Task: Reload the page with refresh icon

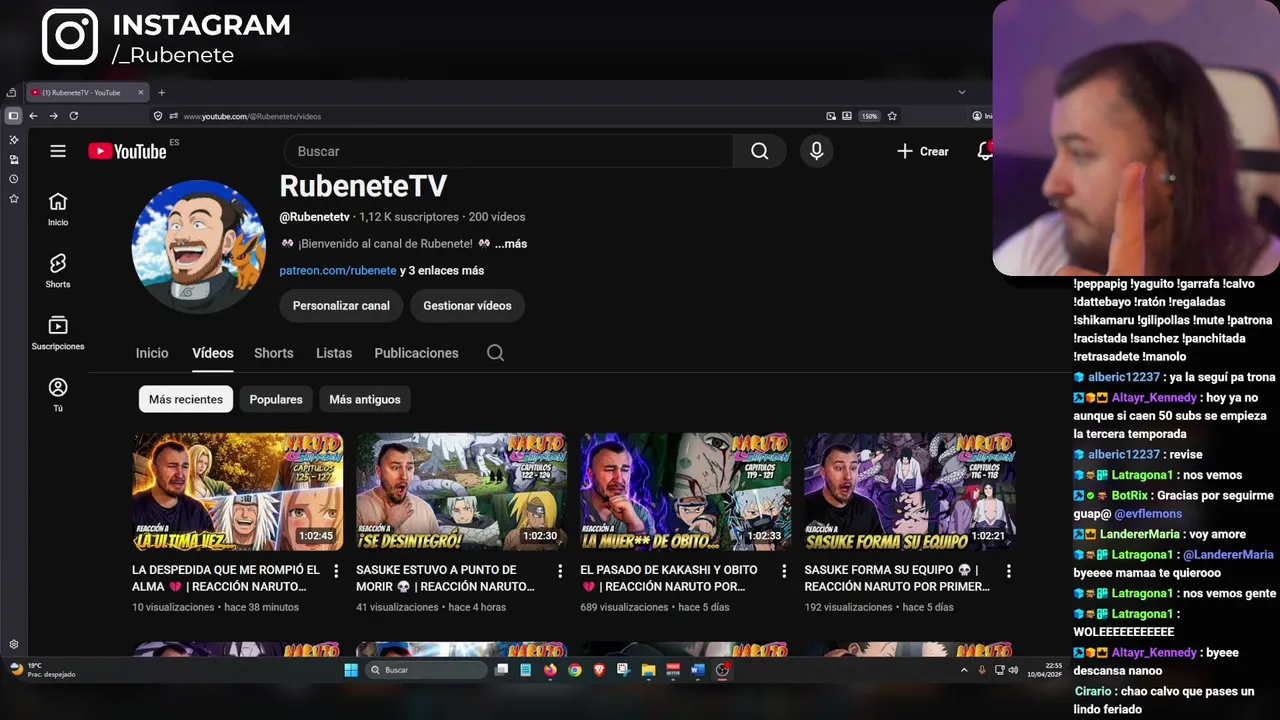Action: (73, 116)
